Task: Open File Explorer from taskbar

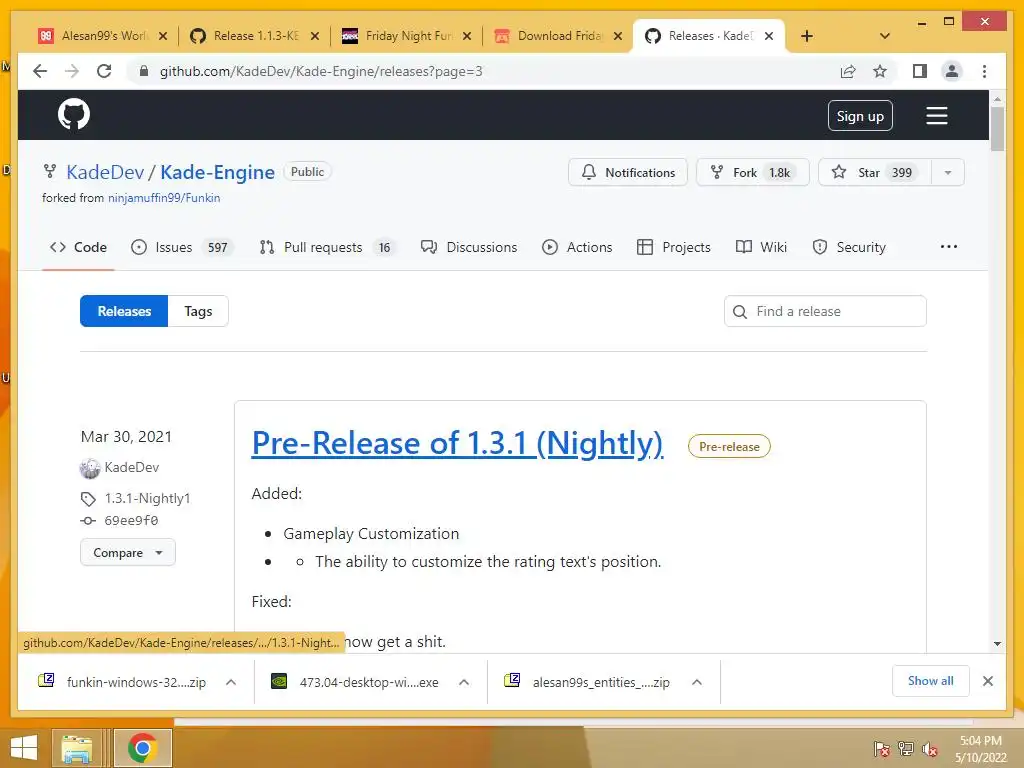Action: coord(77,748)
